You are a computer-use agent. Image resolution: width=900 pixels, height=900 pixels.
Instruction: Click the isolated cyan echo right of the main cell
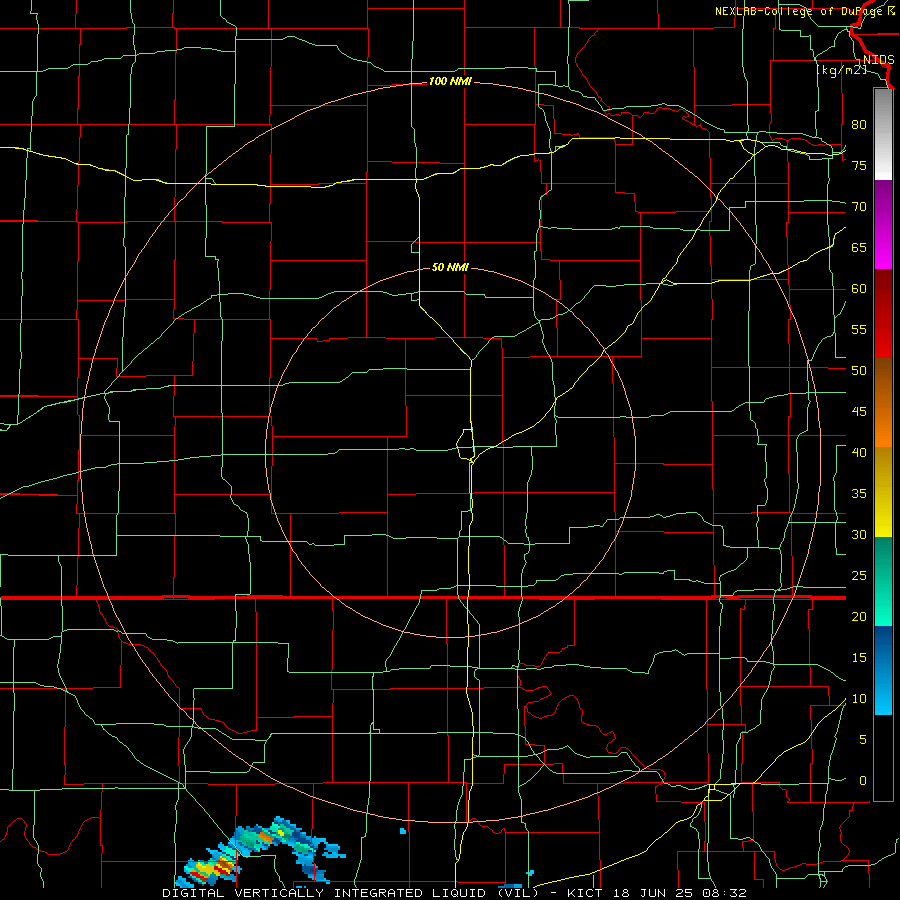(403, 831)
